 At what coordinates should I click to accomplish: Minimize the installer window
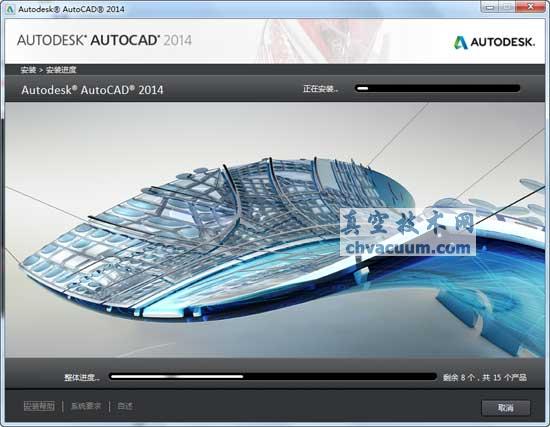(x=490, y=7)
